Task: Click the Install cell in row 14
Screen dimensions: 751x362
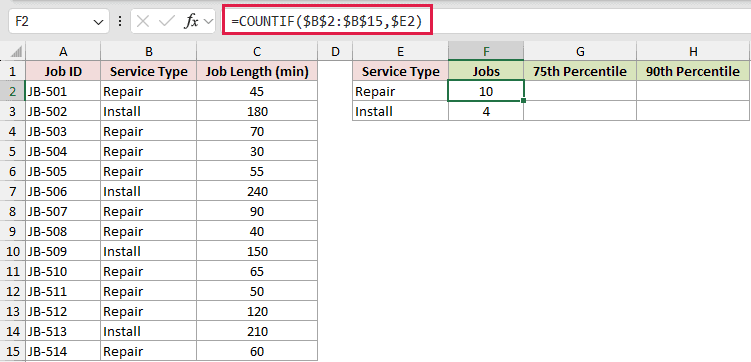Action: 148,332
